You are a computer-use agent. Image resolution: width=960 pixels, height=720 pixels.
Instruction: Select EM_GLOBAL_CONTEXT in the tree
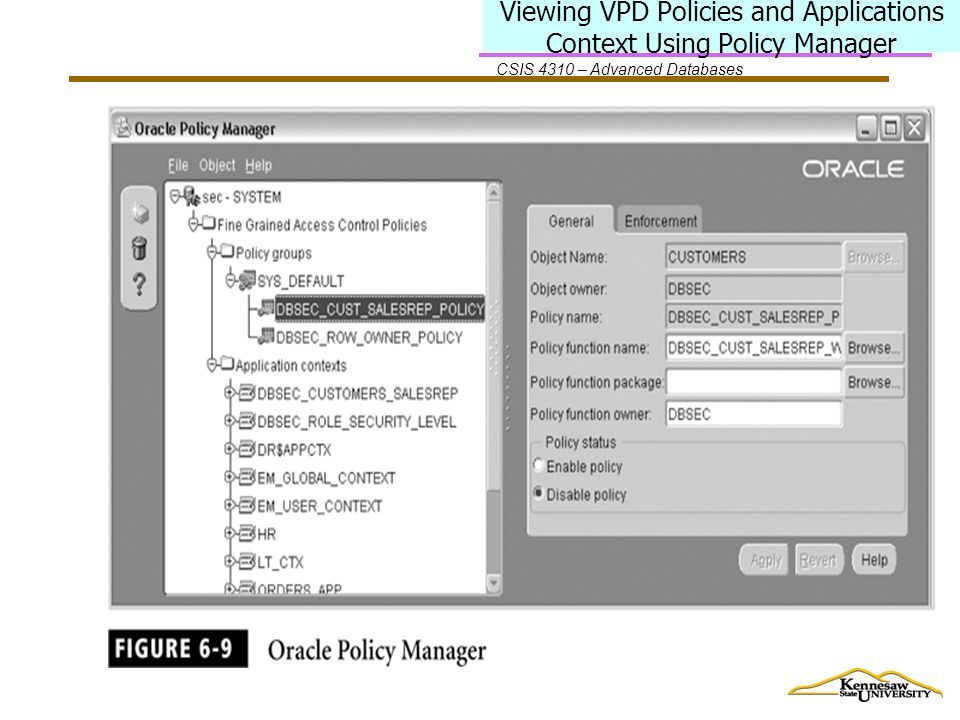[326, 478]
